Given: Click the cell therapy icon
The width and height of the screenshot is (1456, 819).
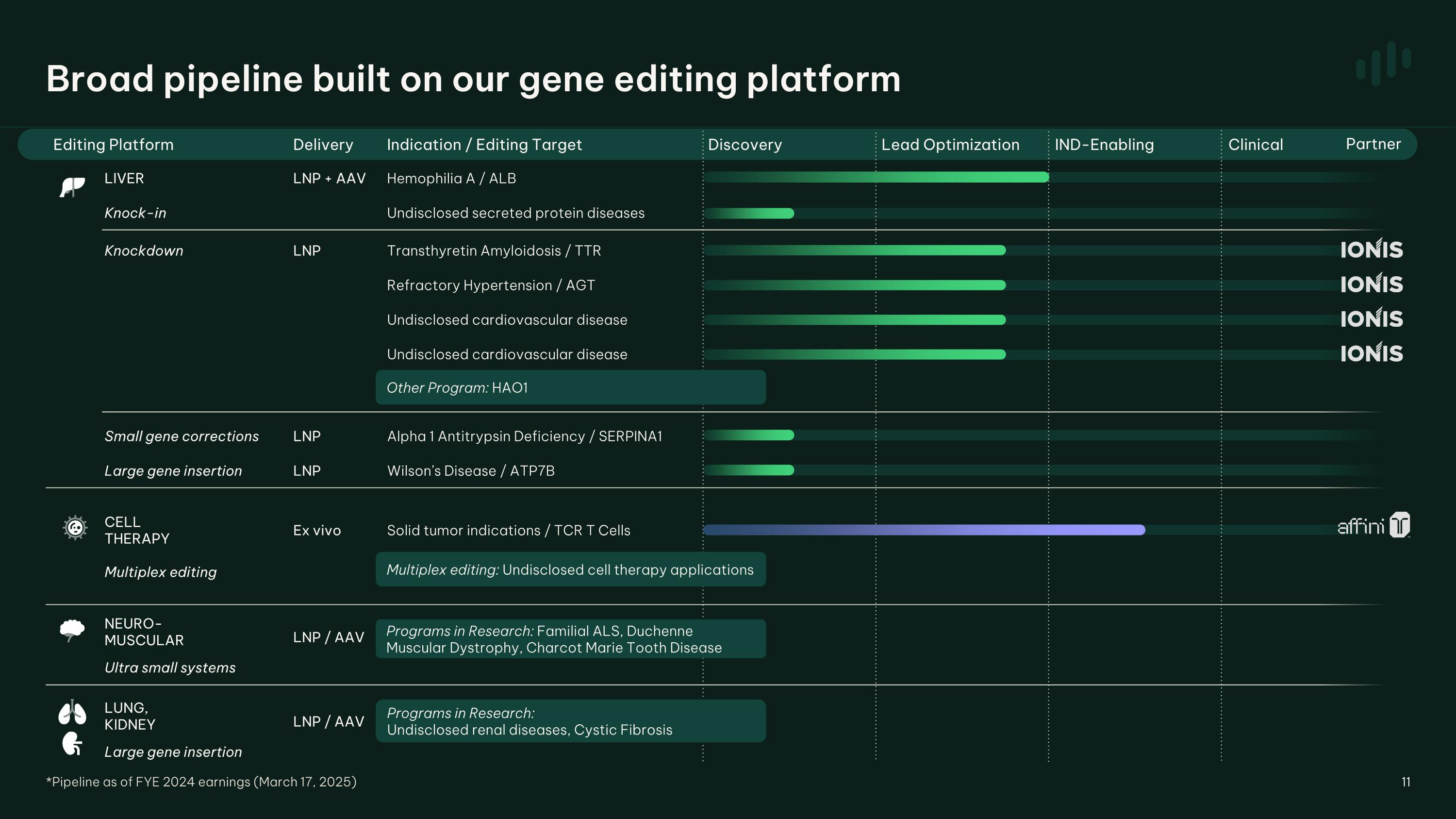Looking at the screenshot, I should coord(75,528).
